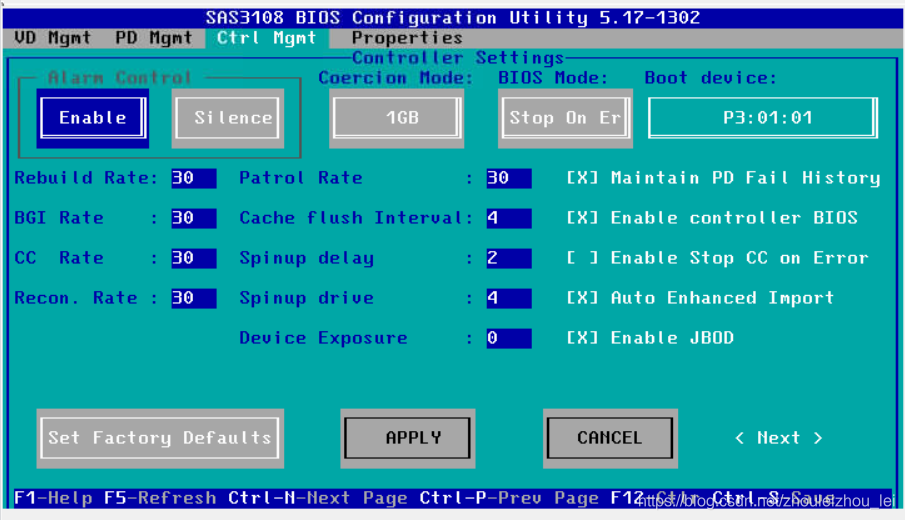The image size is (905, 520).
Task: Open the BIOS Mode Stop On Er selector
Action: (x=565, y=118)
